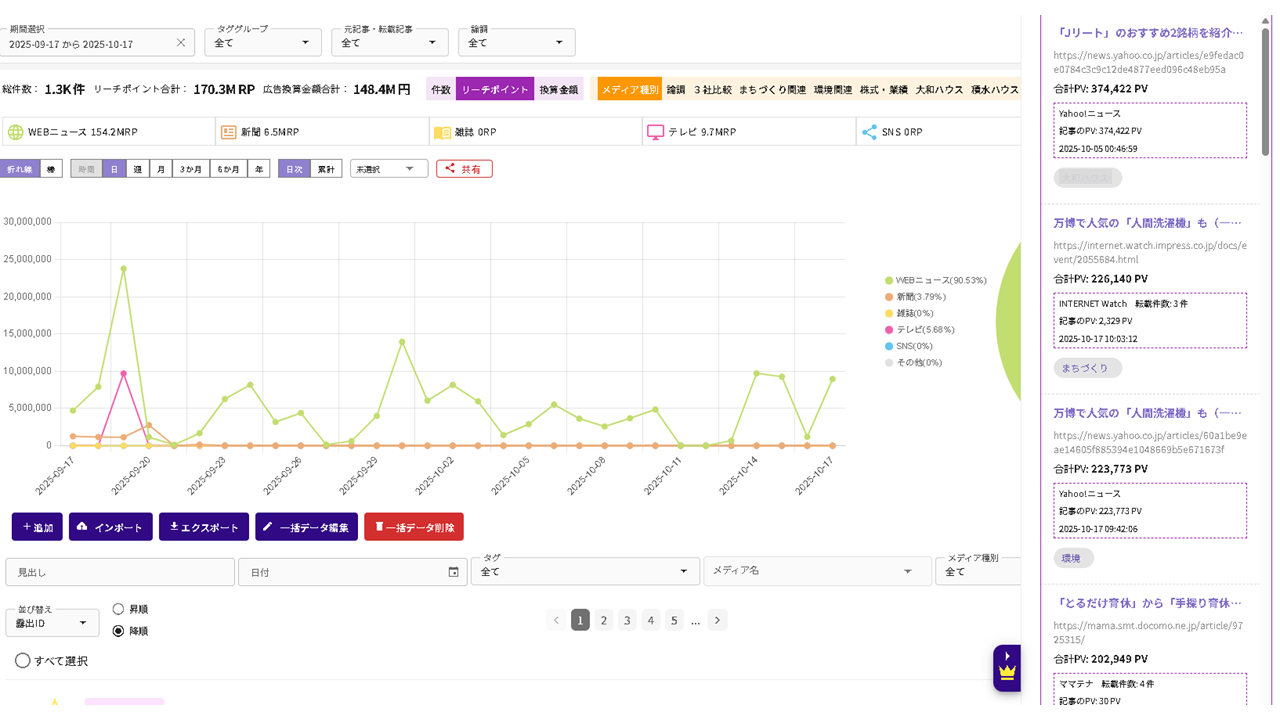This screenshot has height=720, width=1280.
Task: Click the crown icon widget
Action: pyautogui.click(x=1006, y=671)
